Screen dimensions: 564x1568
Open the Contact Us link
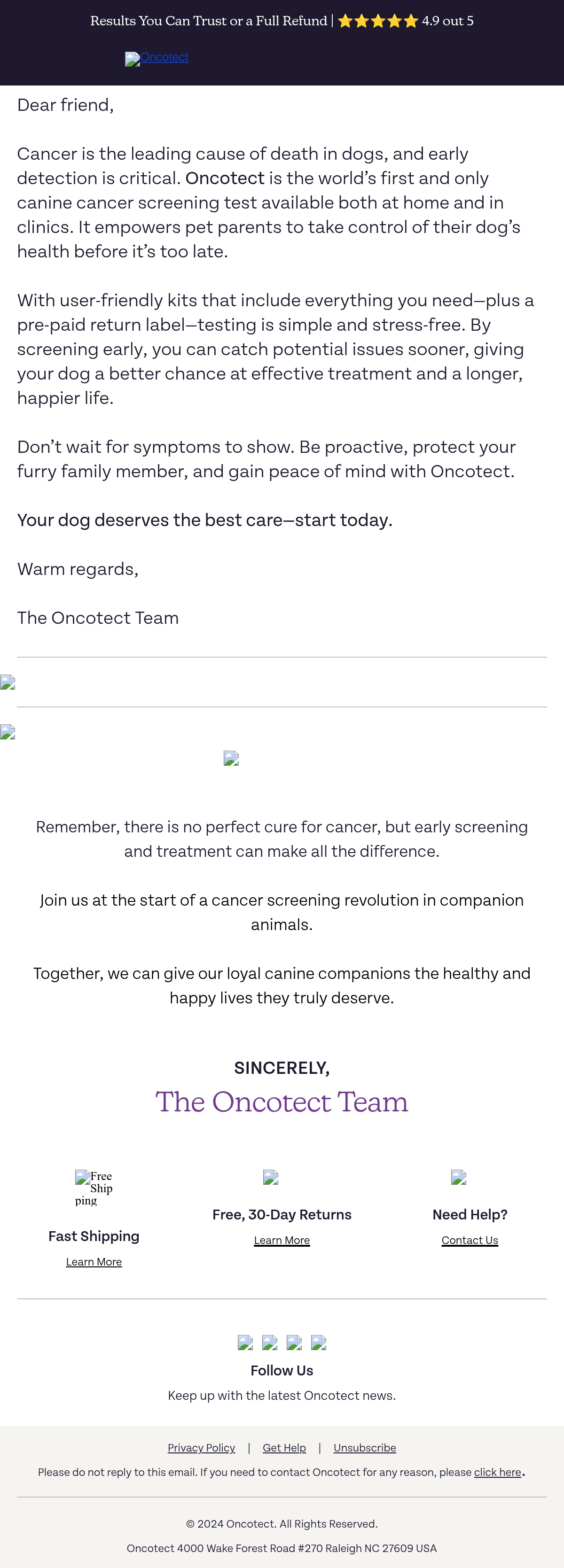tap(470, 1240)
